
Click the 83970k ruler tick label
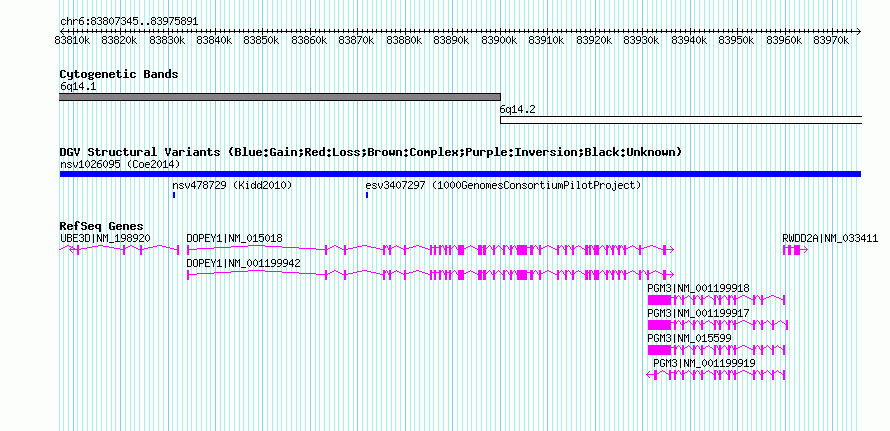click(831, 40)
